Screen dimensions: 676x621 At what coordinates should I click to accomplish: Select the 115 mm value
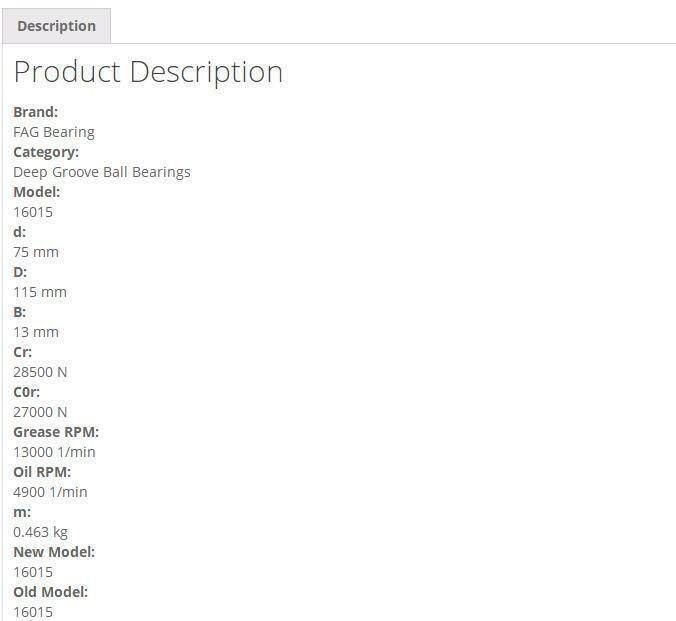pyautogui.click(x=40, y=292)
